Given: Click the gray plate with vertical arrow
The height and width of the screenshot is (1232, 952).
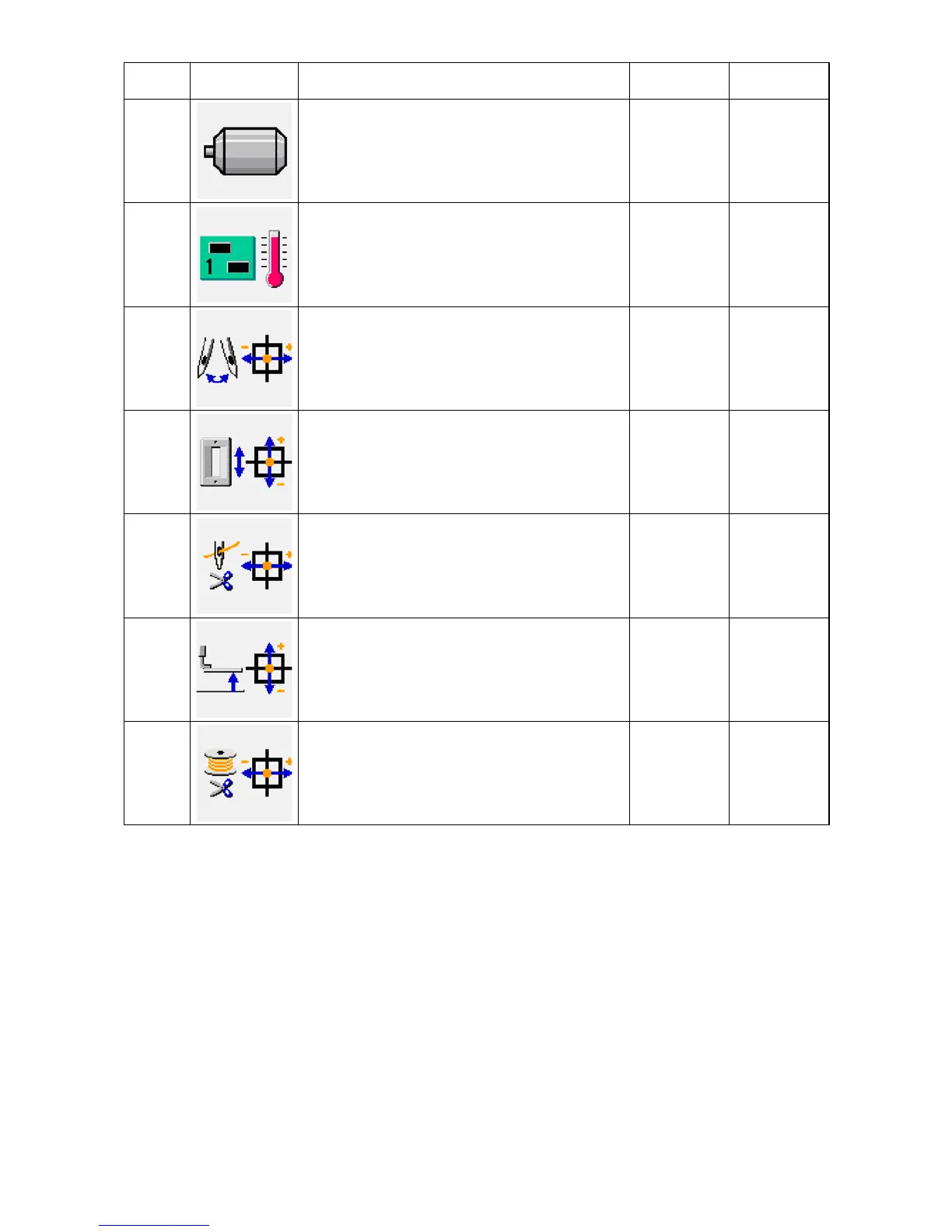Looking at the screenshot, I should pos(215,462).
